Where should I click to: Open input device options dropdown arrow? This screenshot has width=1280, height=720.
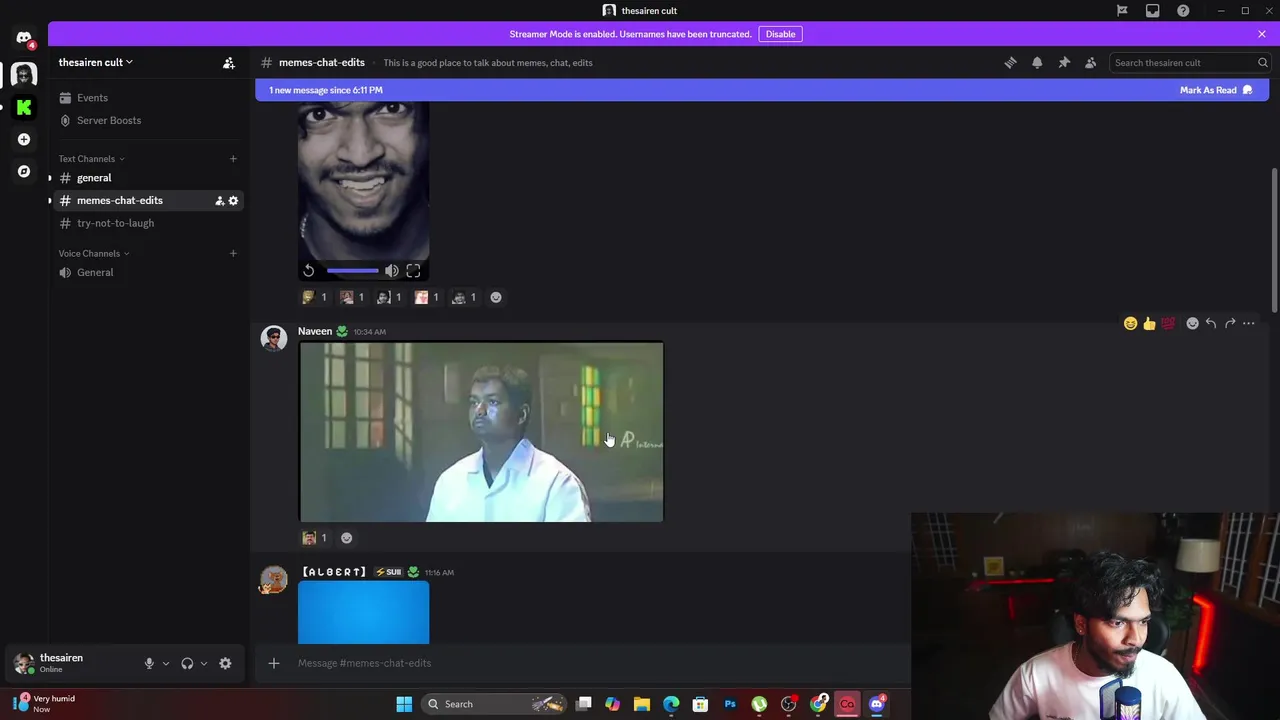(x=166, y=664)
